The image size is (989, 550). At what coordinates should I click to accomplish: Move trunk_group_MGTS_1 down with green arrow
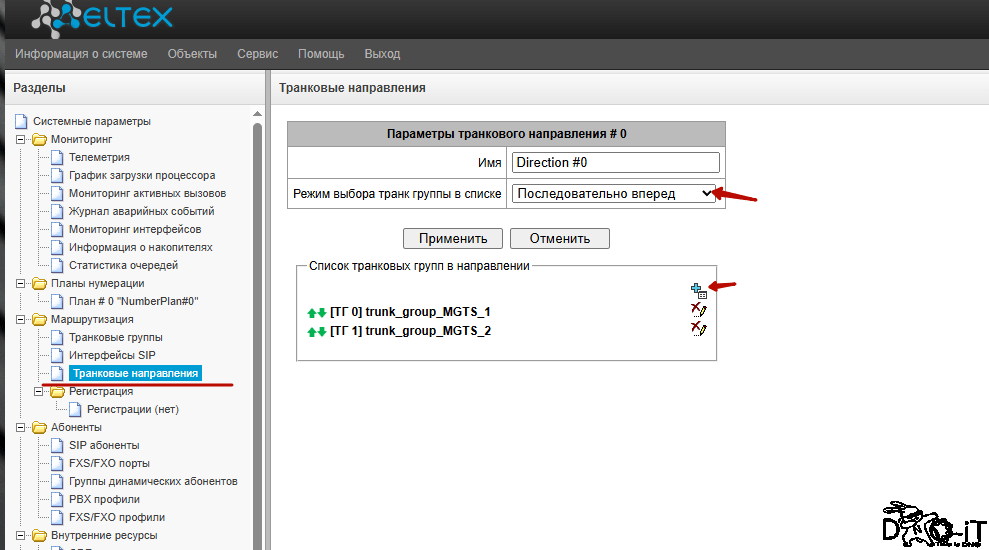point(322,313)
